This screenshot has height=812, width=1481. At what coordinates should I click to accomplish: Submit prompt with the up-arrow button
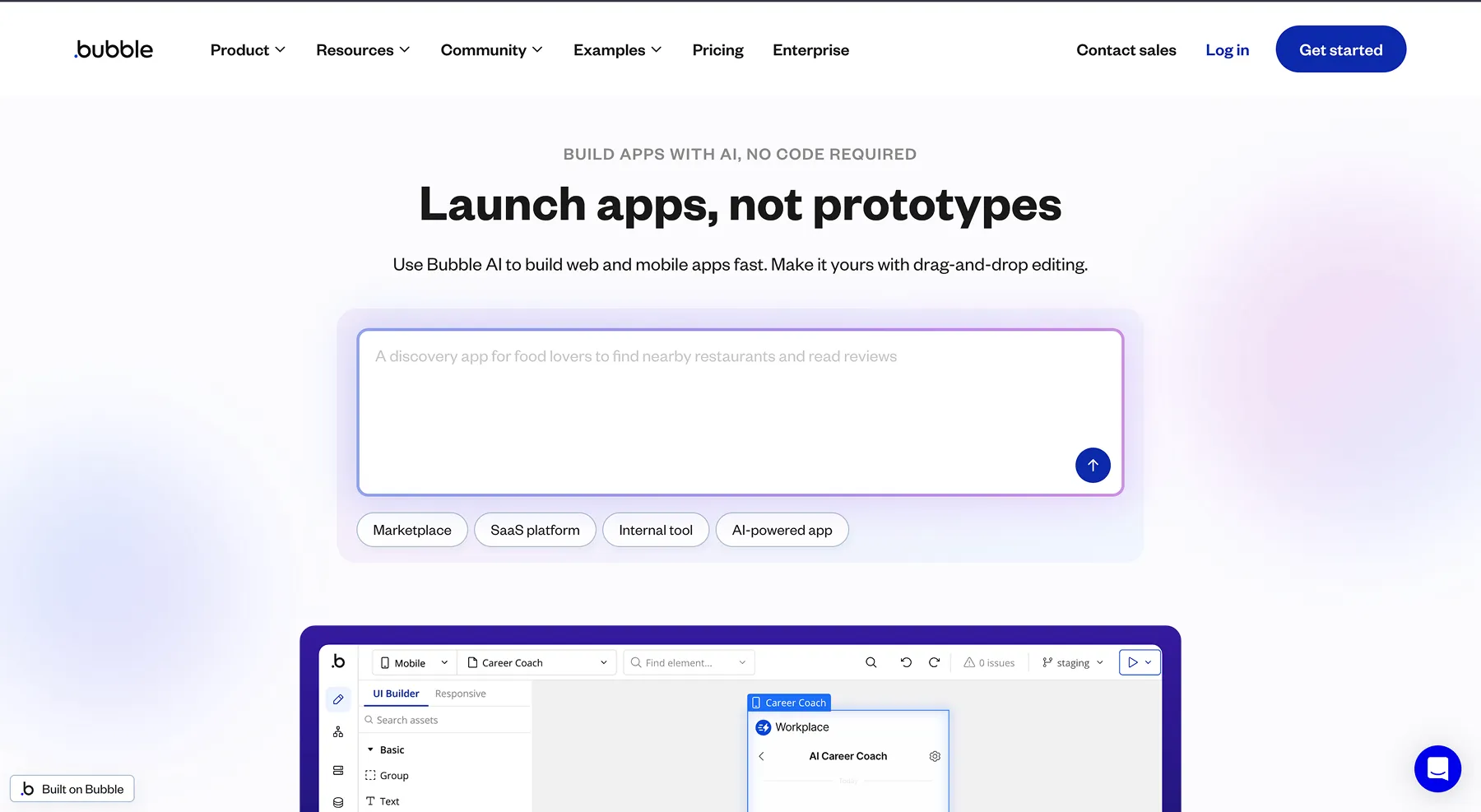[1093, 465]
